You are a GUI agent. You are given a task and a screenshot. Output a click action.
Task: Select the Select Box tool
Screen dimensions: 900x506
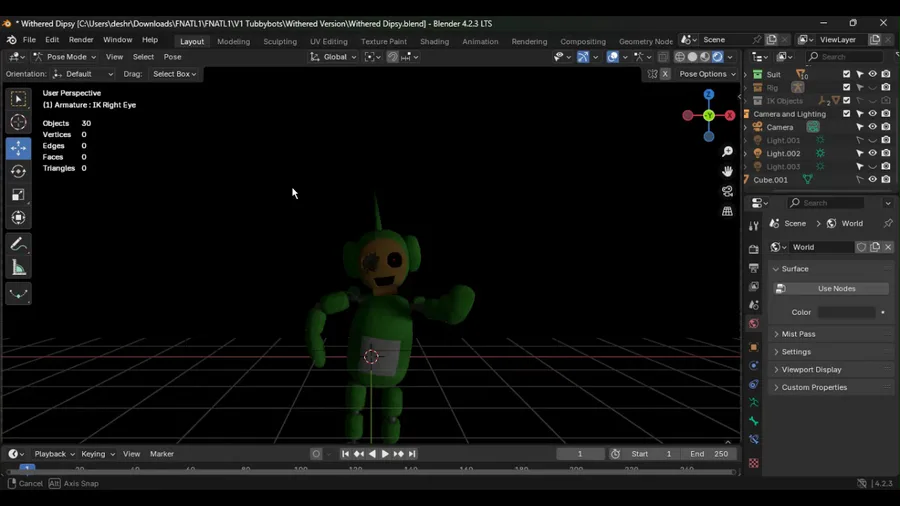18,99
